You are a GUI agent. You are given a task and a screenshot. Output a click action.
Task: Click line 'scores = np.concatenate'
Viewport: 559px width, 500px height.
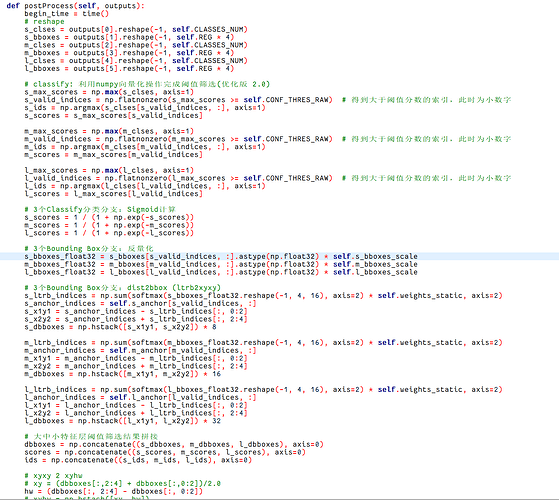(165, 453)
